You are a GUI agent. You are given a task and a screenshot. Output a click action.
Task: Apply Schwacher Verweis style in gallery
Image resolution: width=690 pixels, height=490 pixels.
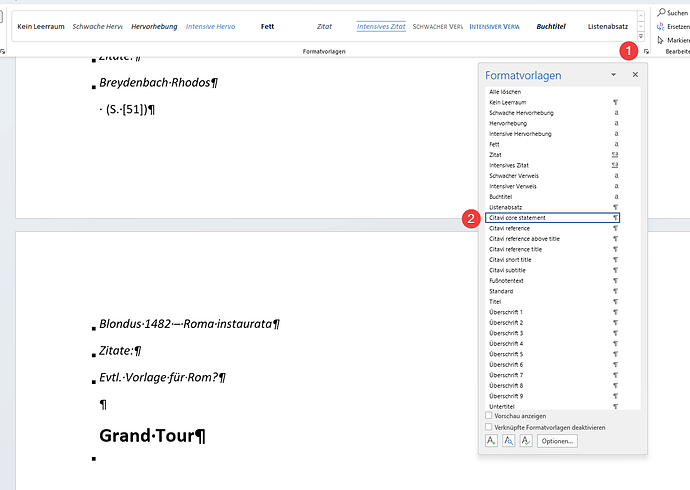click(x=437, y=26)
